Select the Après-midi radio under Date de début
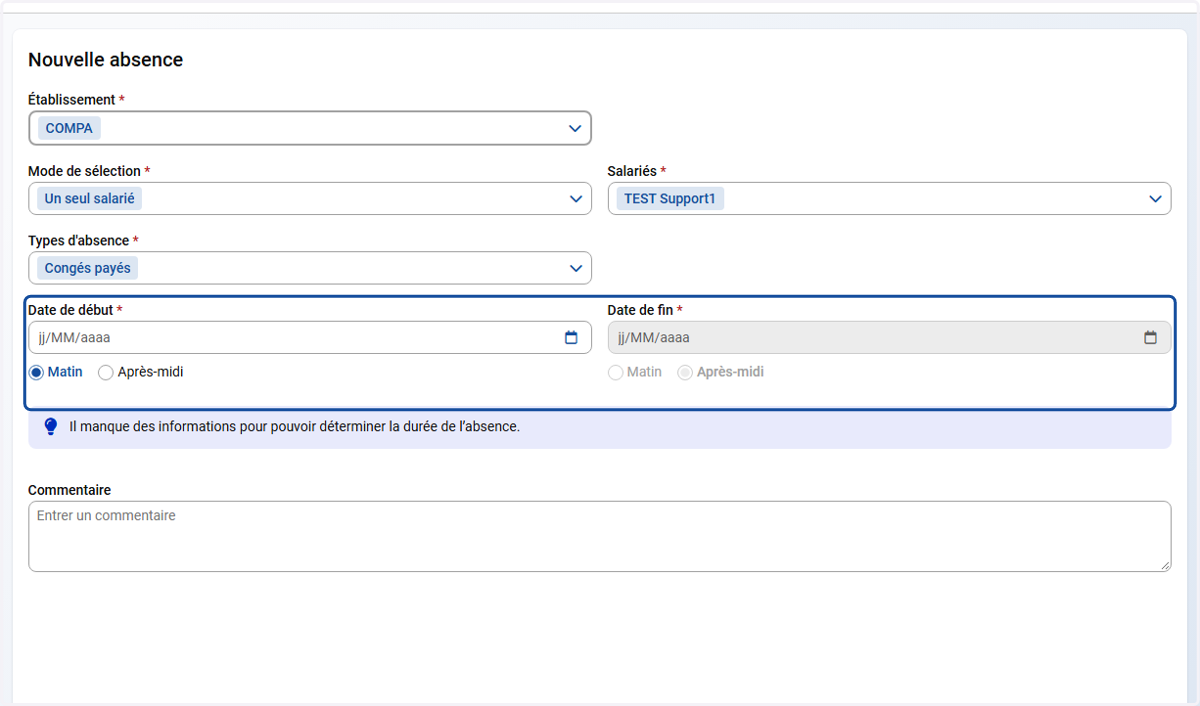 coord(106,372)
